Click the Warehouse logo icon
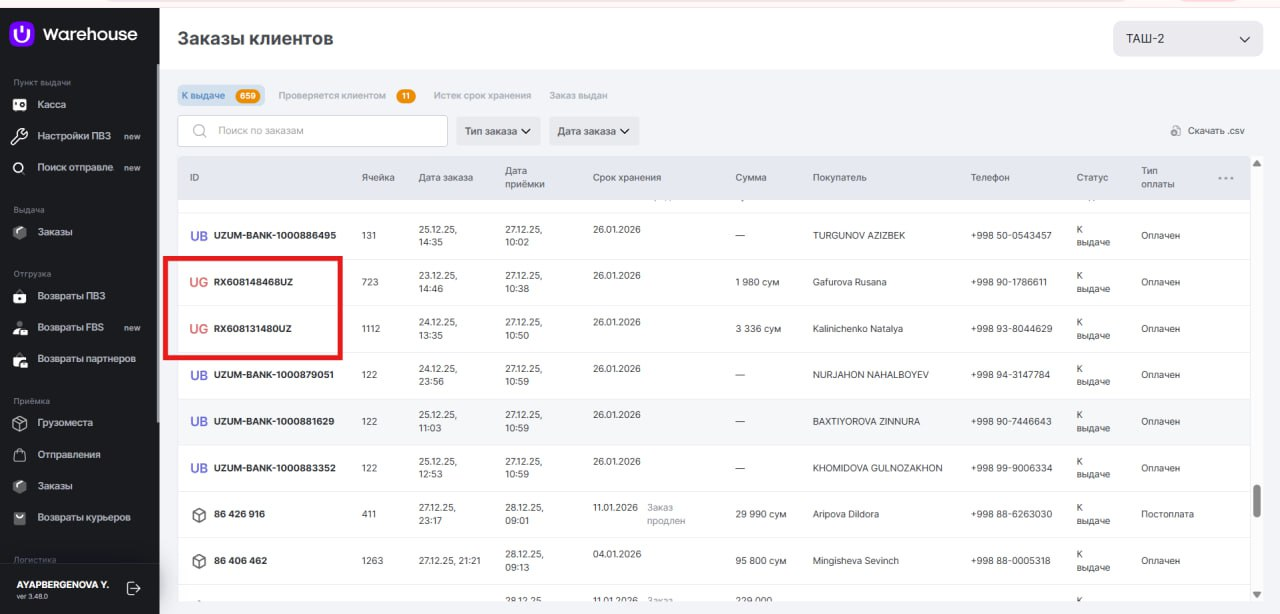Screen dimensions: 1280x614 coord(22,34)
